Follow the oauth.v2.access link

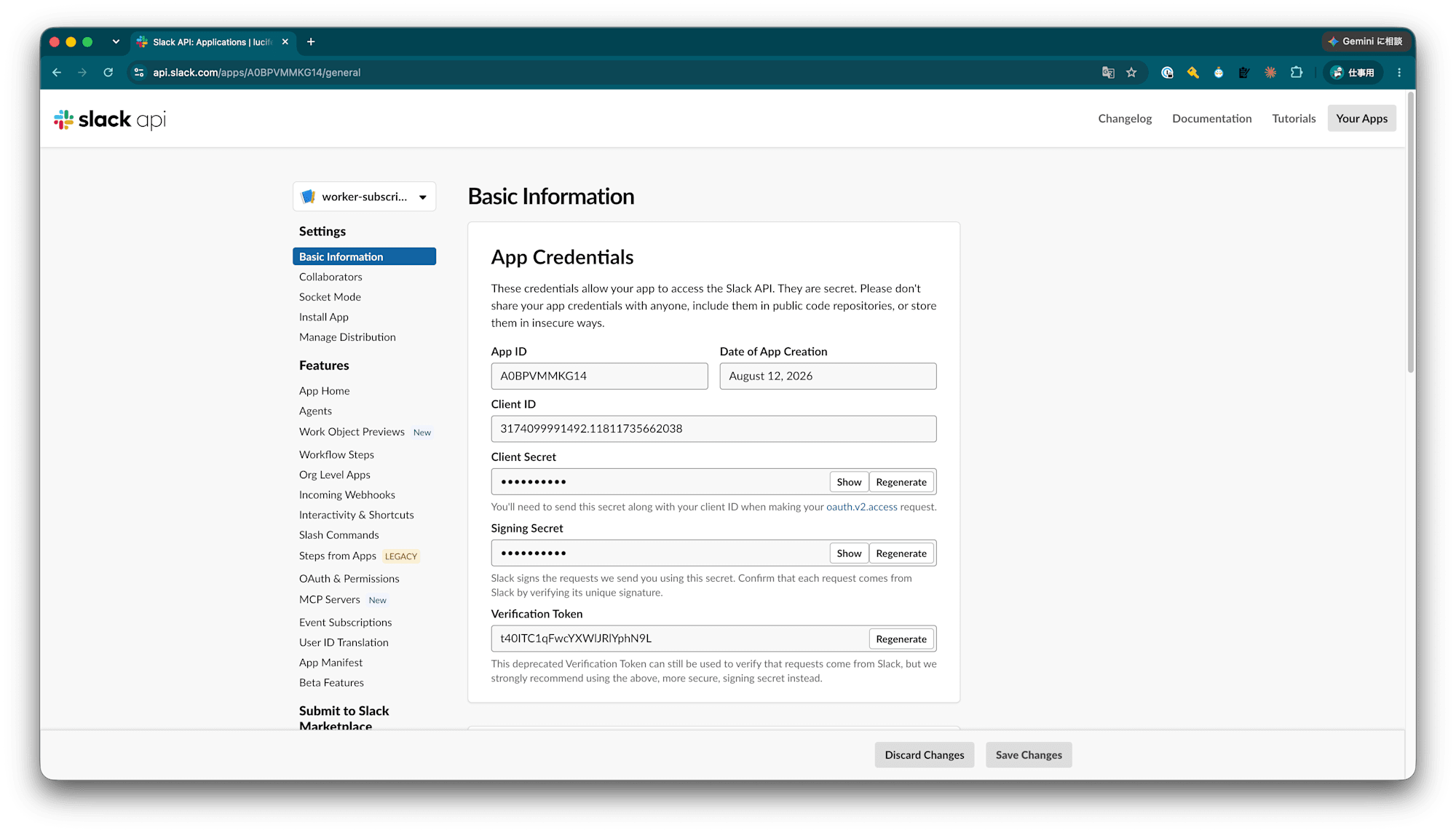862,507
